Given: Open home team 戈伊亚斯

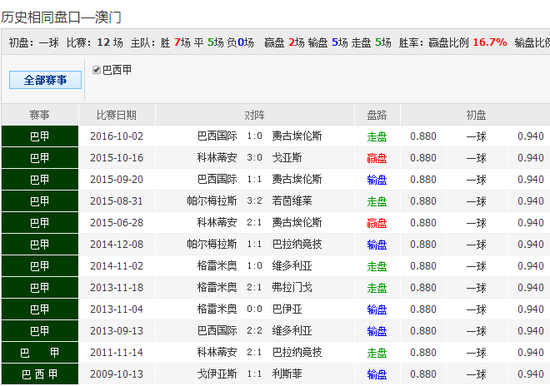Looking at the screenshot, I should click(217, 374).
